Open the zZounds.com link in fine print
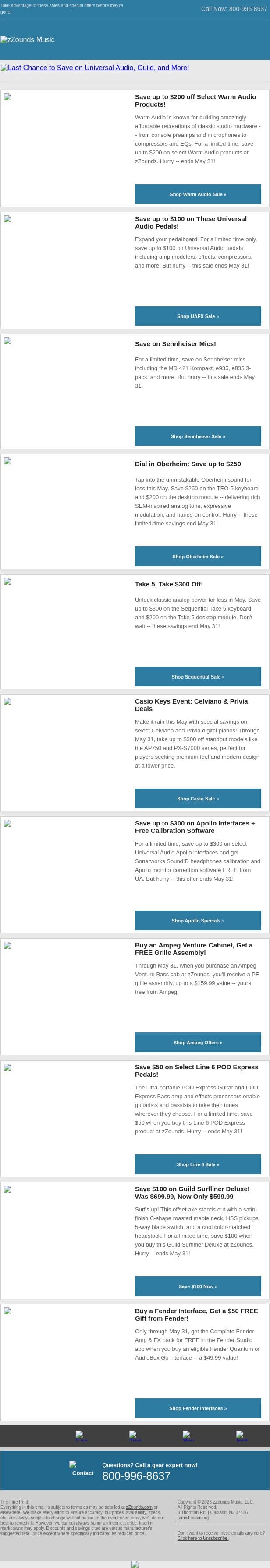The width and height of the screenshot is (270, 1568). (139, 1507)
